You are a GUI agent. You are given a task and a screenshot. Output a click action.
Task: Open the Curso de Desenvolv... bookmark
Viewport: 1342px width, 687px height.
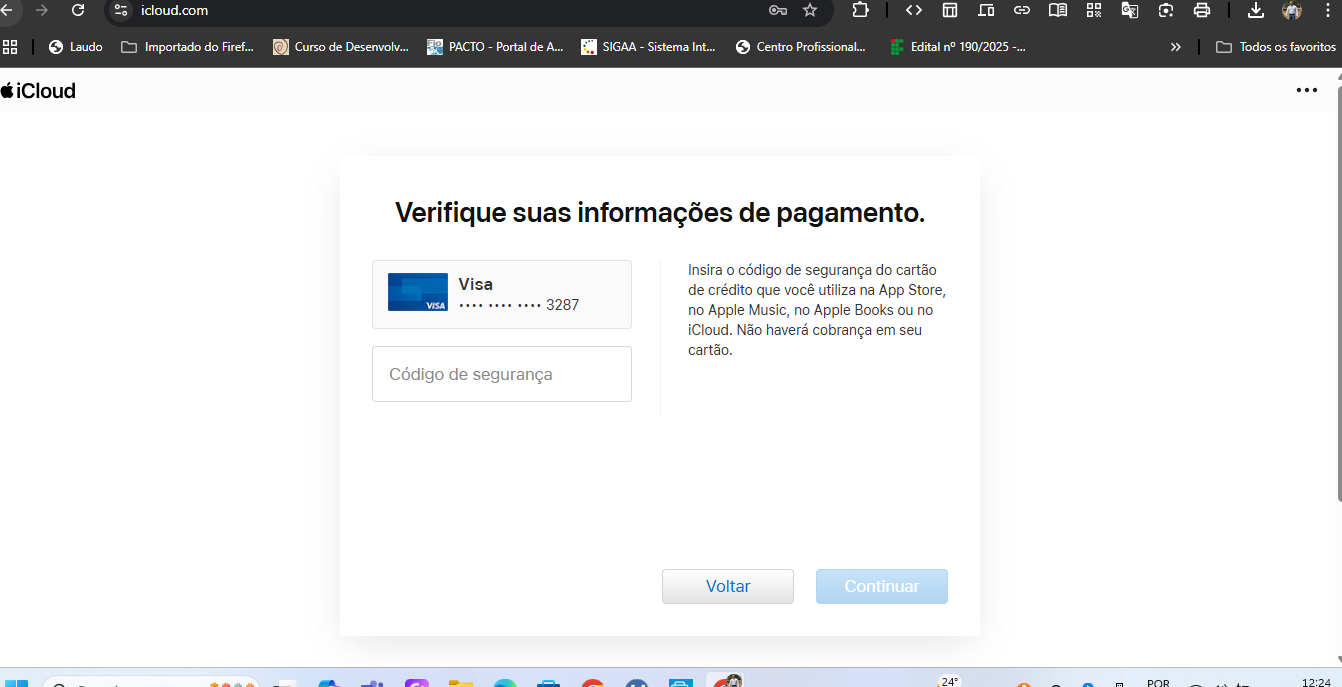tap(341, 47)
